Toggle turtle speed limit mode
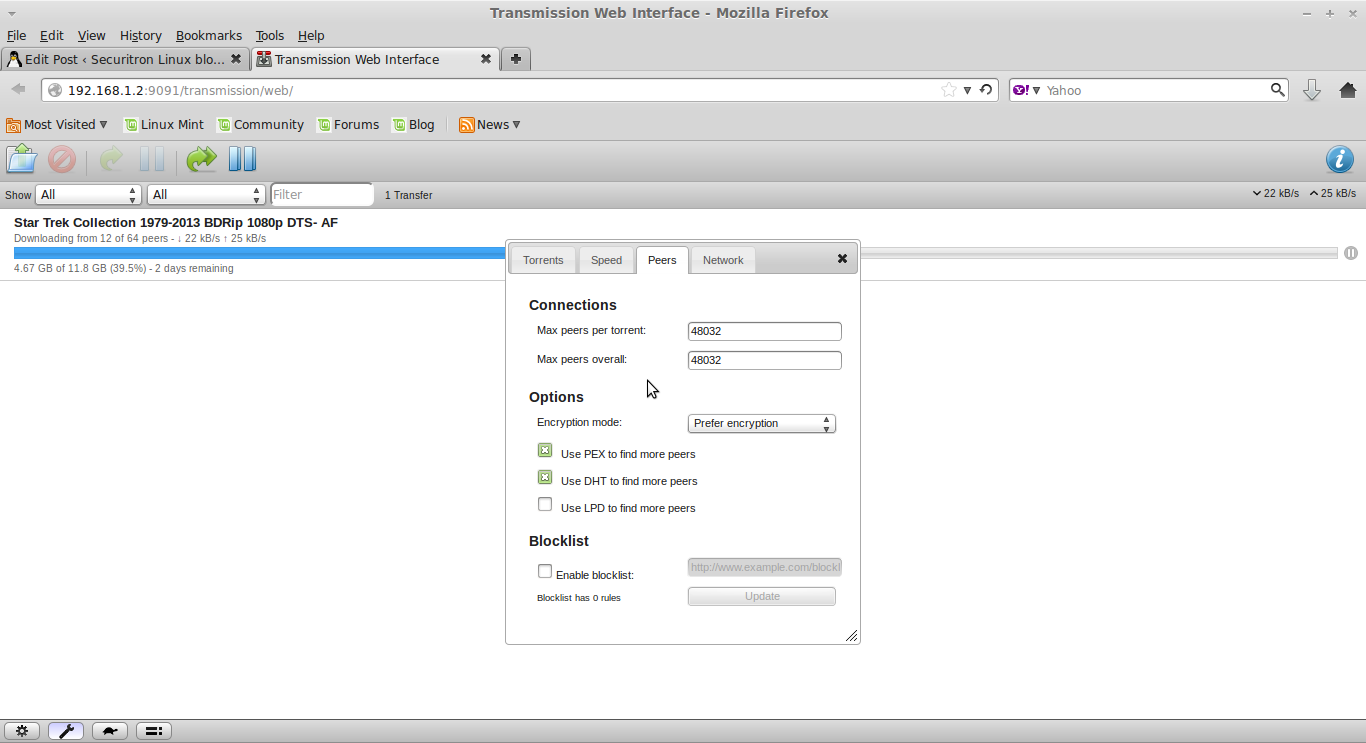Viewport: 1366px width, 743px height. coord(110,731)
